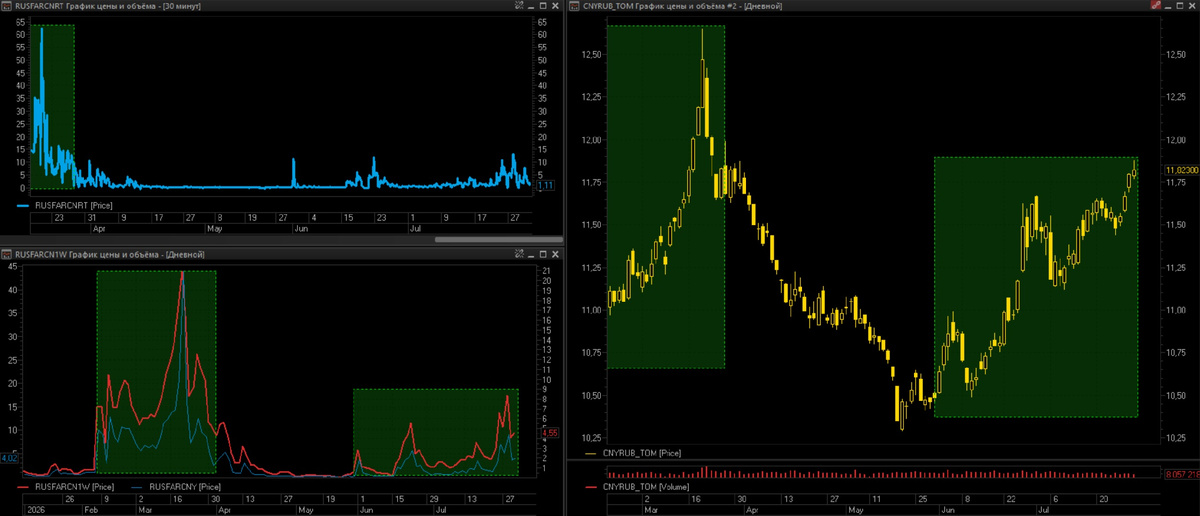Click the 45 label on RUSFARCN1W left axis
The width and height of the screenshot is (1200, 516).
pos(12,267)
